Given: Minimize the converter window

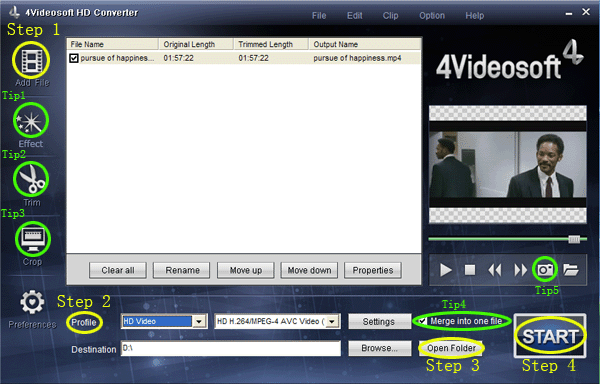Looking at the screenshot, I should (569, 13).
